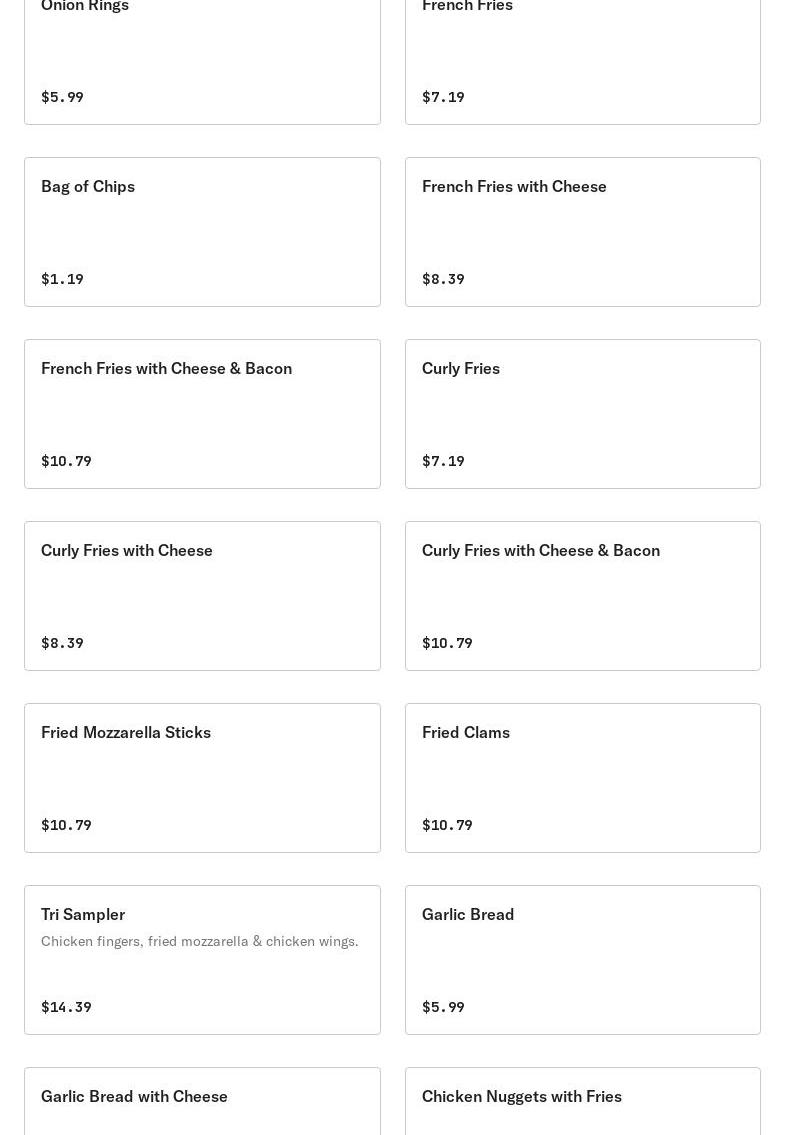Click the Fried Clams $10.79 price

447,825
